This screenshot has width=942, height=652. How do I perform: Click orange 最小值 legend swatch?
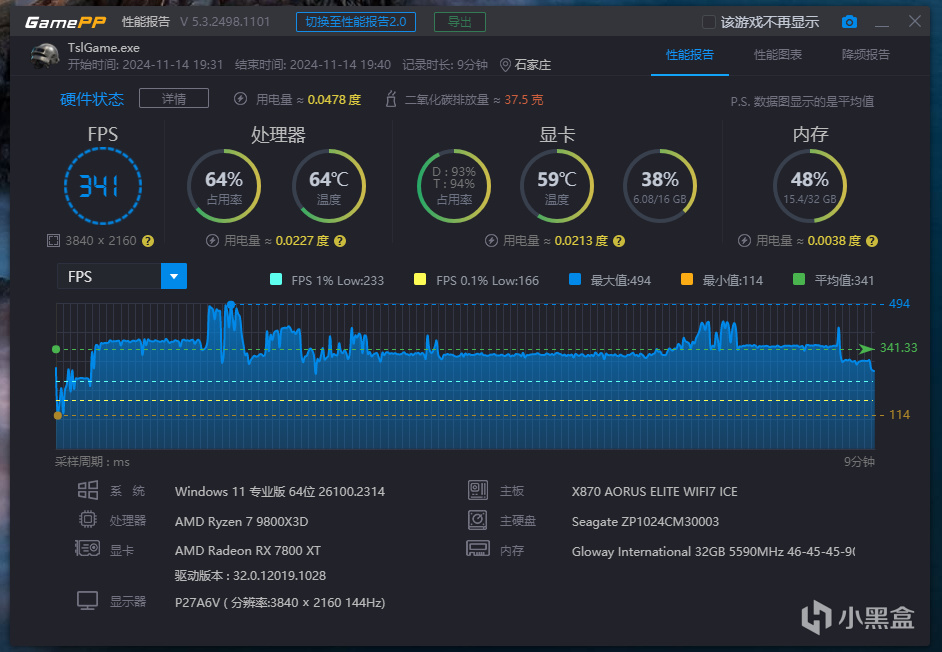point(687,279)
